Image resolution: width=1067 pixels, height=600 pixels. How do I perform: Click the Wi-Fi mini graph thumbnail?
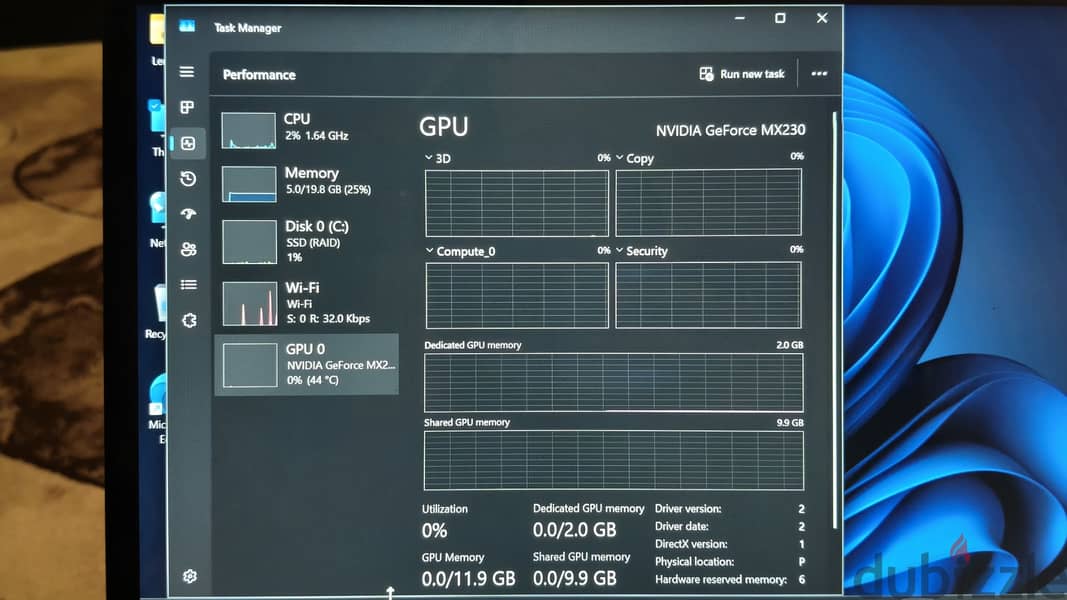(250, 303)
